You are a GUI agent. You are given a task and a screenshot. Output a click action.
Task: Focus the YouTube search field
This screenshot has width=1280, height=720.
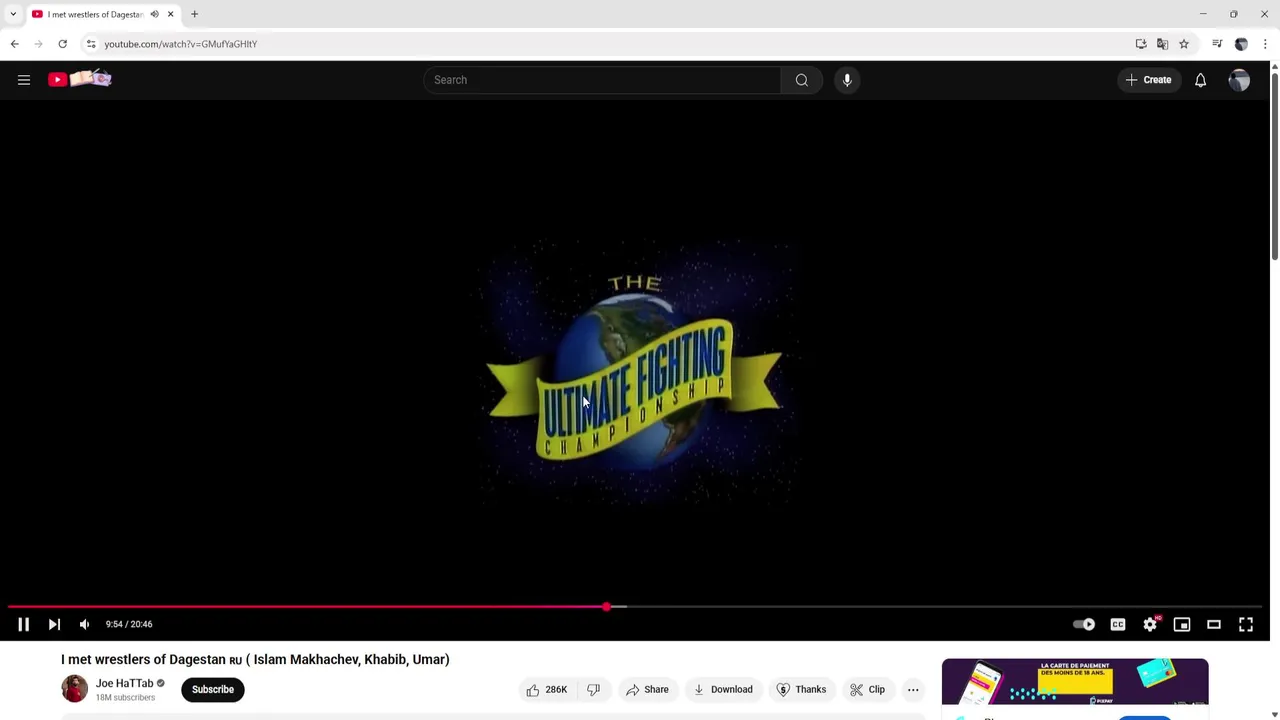point(602,80)
